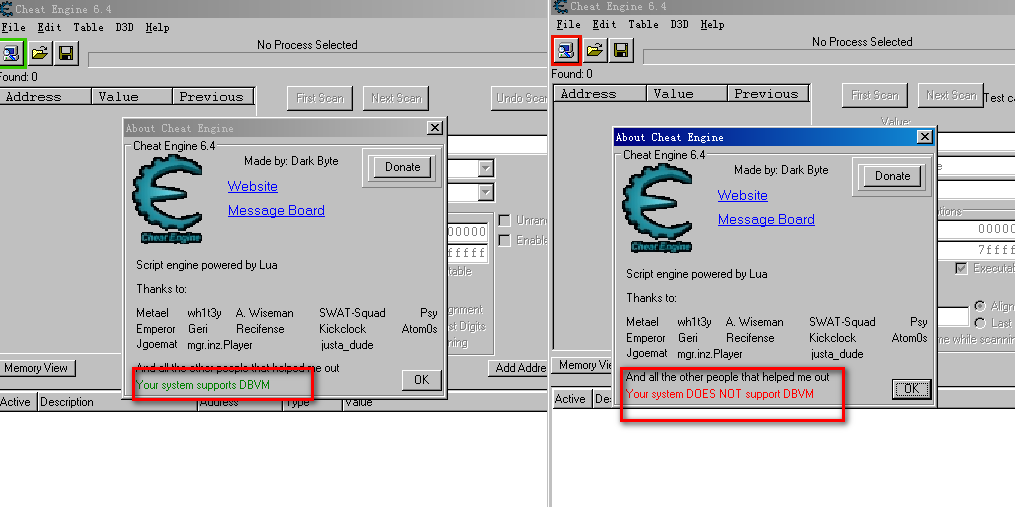Screen dimensions: 1015x507
Task: Click Cheat Engine logo in left About dialog
Action: click(167, 199)
